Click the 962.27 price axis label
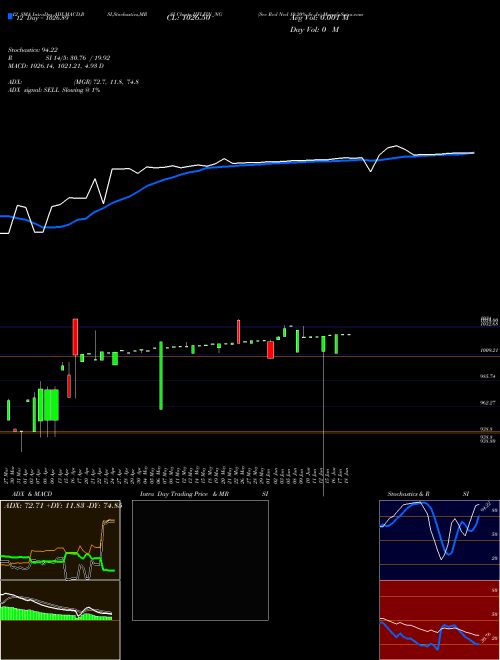Image resolution: width=500 pixels, height=660 pixels. pos(489,403)
